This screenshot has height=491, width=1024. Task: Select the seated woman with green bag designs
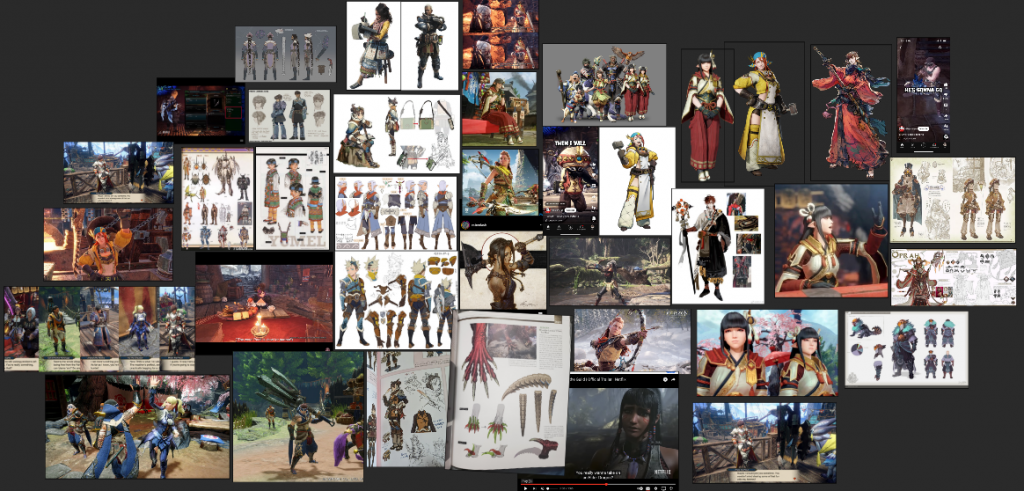tap(397, 134)
